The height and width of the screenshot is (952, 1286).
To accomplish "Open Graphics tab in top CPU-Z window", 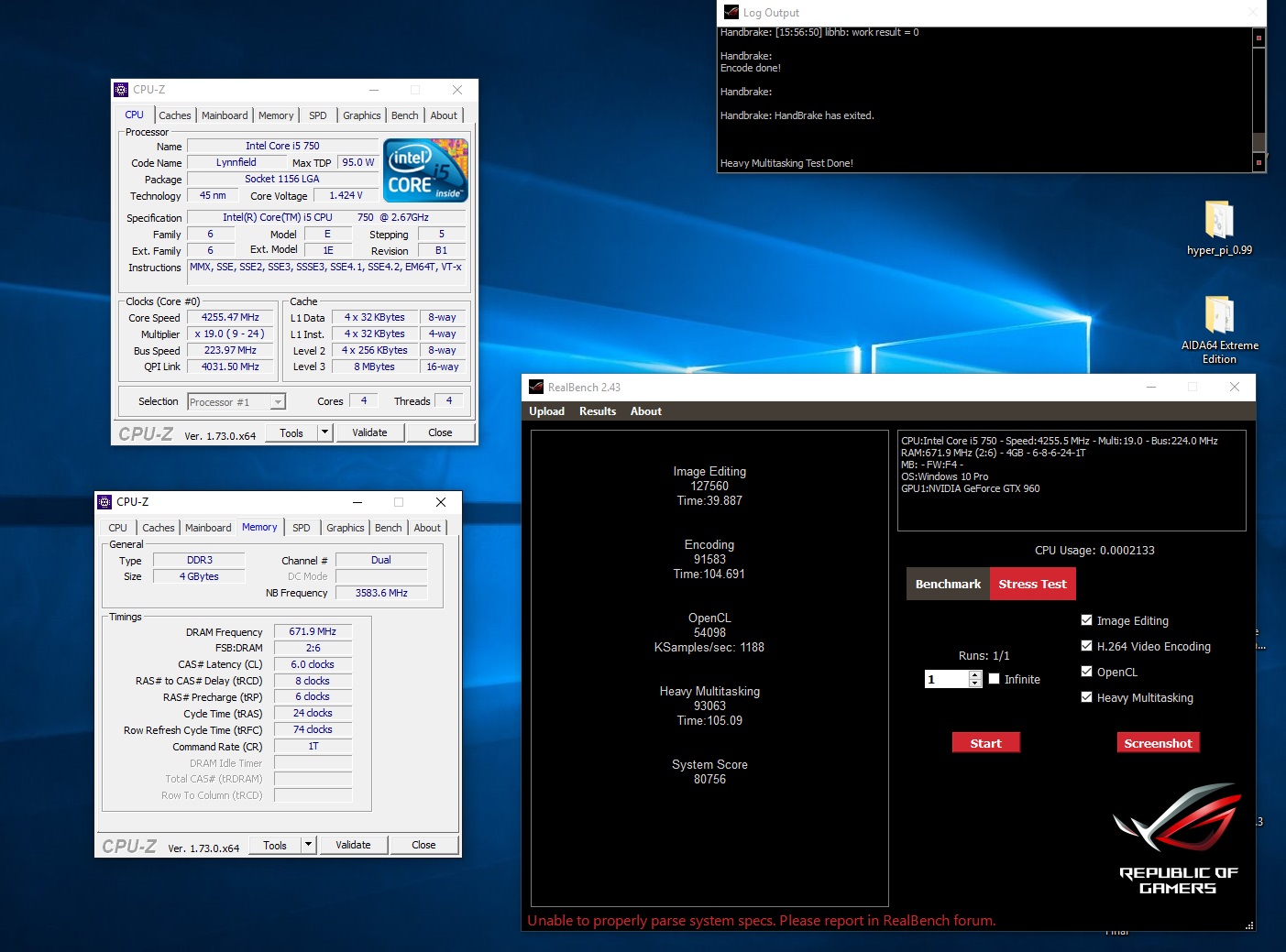I will [362, 115].
